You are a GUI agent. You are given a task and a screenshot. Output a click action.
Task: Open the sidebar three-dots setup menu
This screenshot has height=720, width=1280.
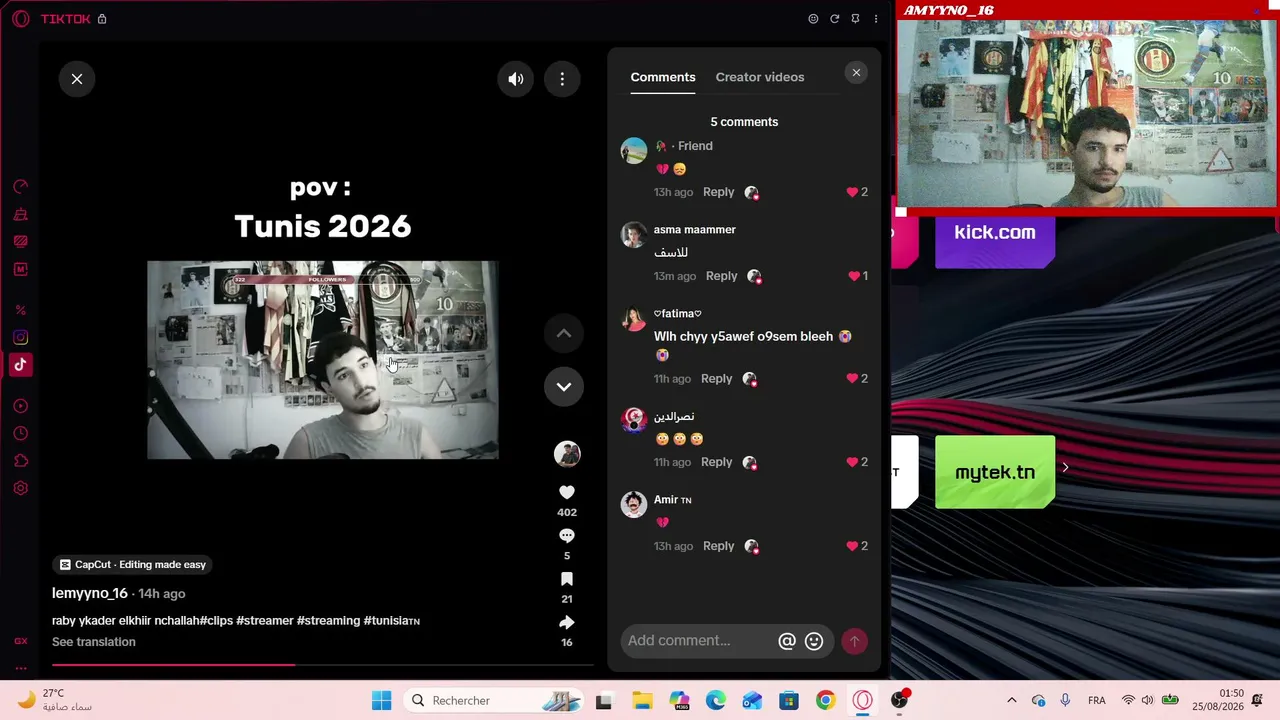(x=20, y=668)
